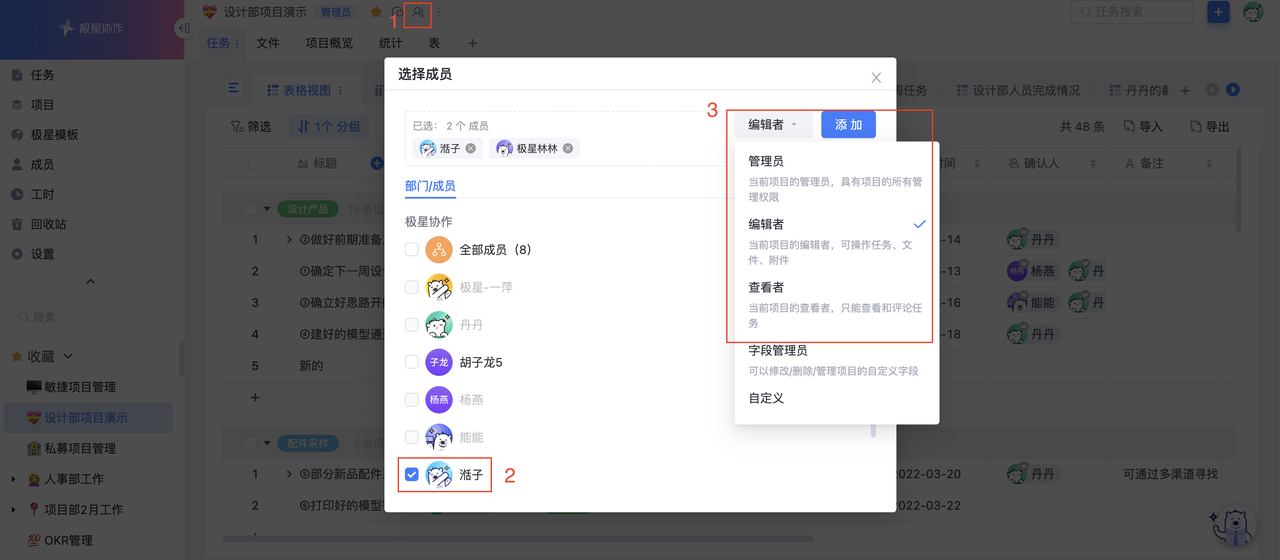Viewport: 1280px width, 560px height.
Task: Expand the 人事部工作 tree item
Action: click(14, 479)
